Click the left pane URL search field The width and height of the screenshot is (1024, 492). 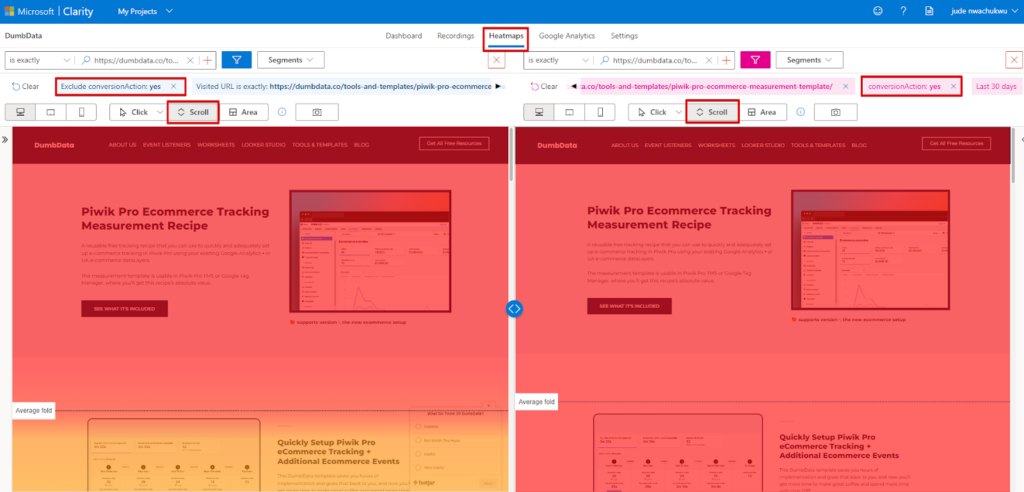click(135, 60)
